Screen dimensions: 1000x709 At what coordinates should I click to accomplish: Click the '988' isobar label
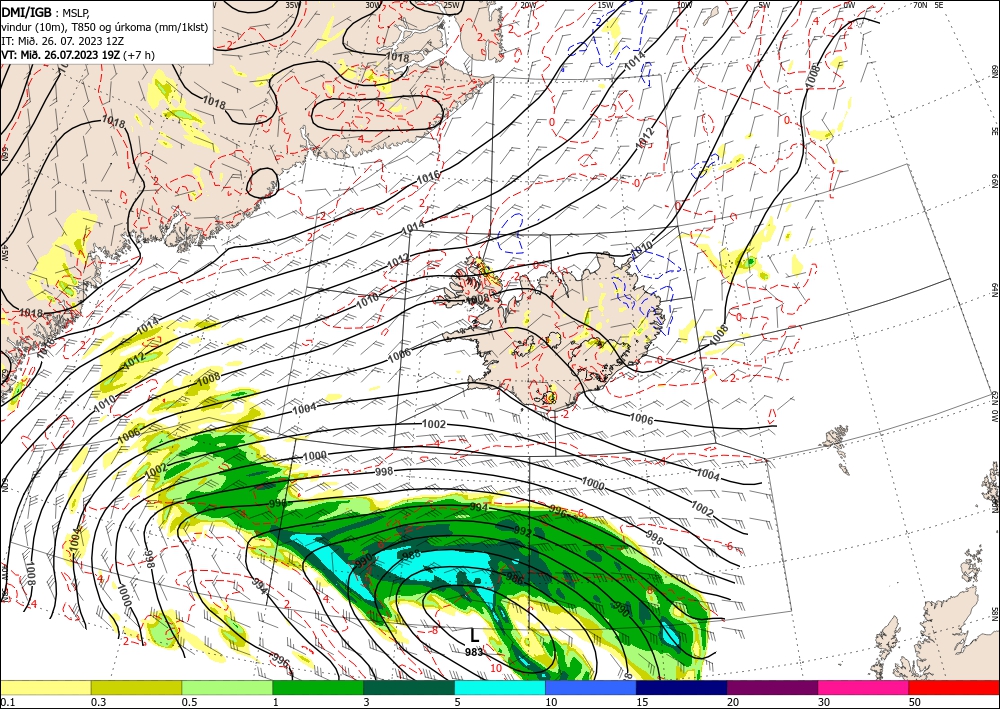click(x=412, y=555)
